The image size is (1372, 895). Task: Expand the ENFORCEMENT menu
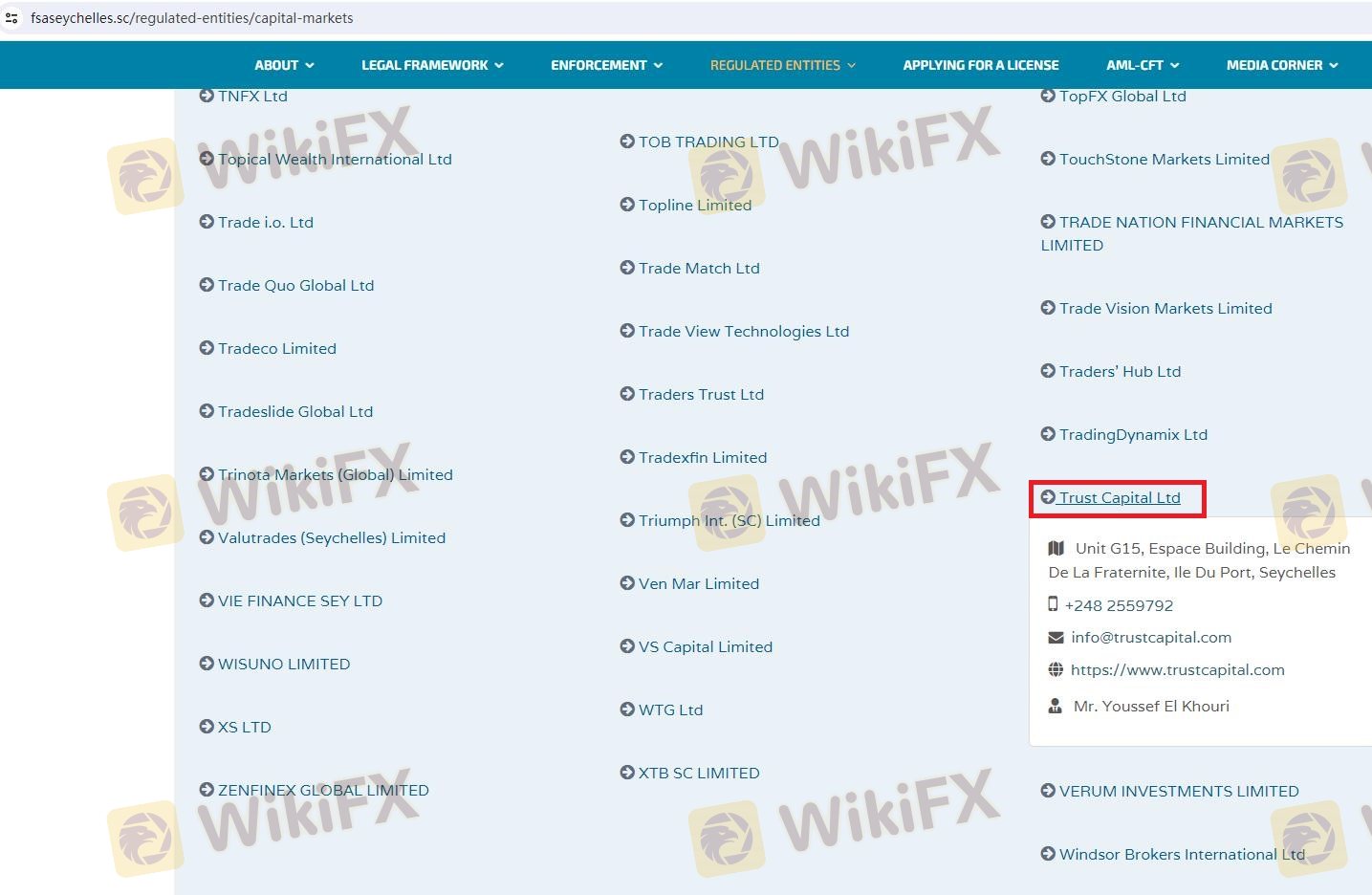[x=606, y=65]
